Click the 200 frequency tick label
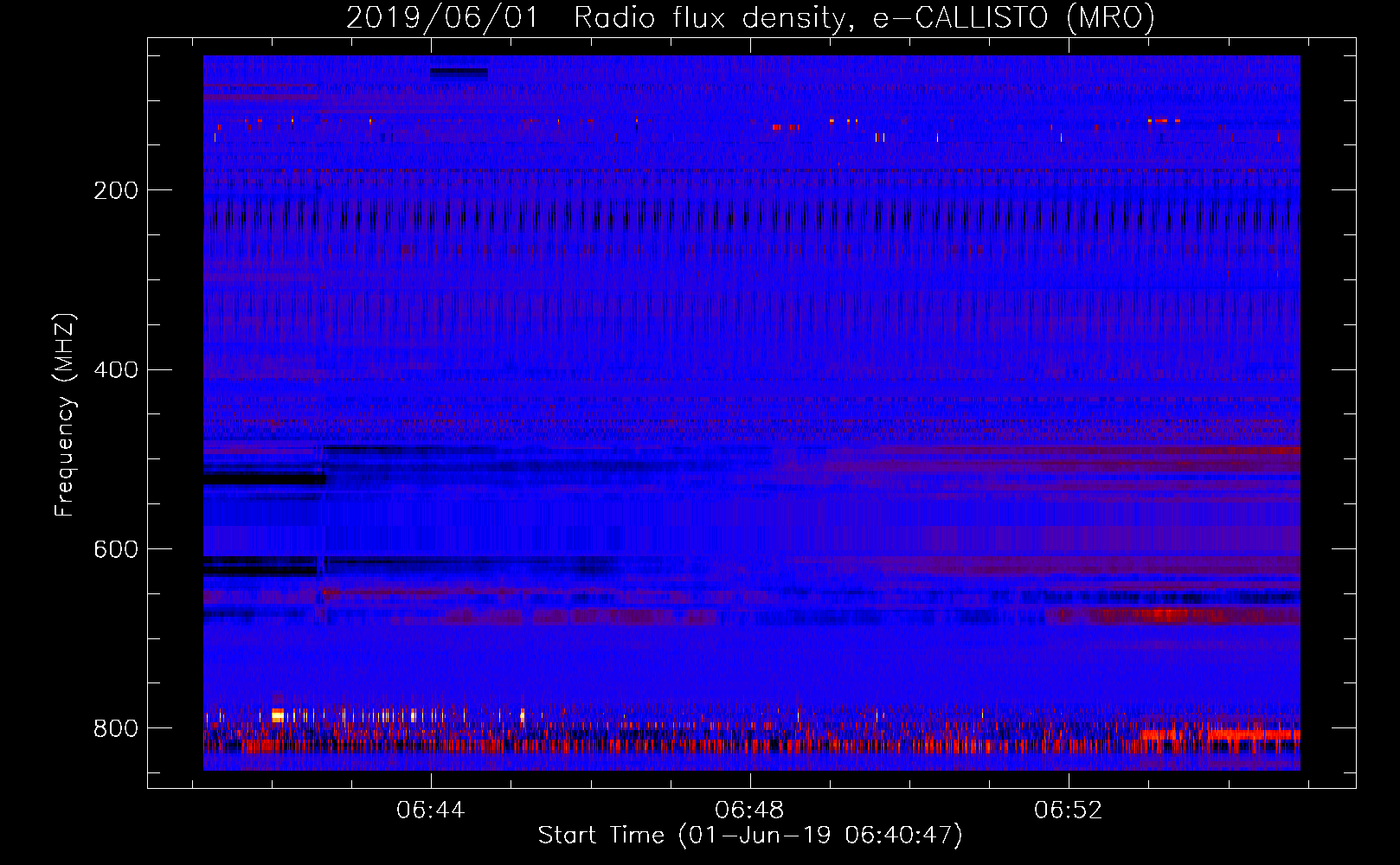 pos(116,190)
